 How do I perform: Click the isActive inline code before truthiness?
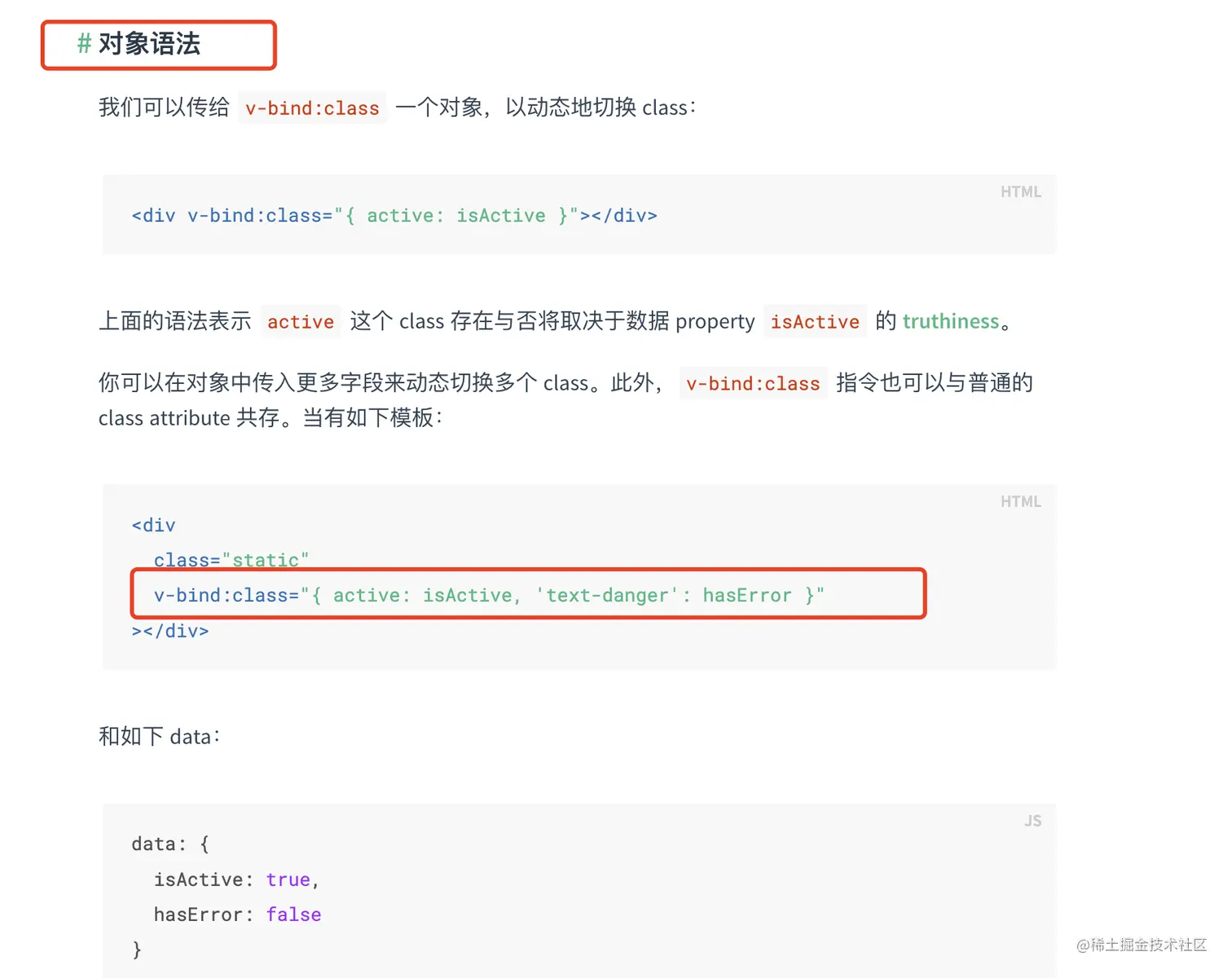(x=814, y=322)
